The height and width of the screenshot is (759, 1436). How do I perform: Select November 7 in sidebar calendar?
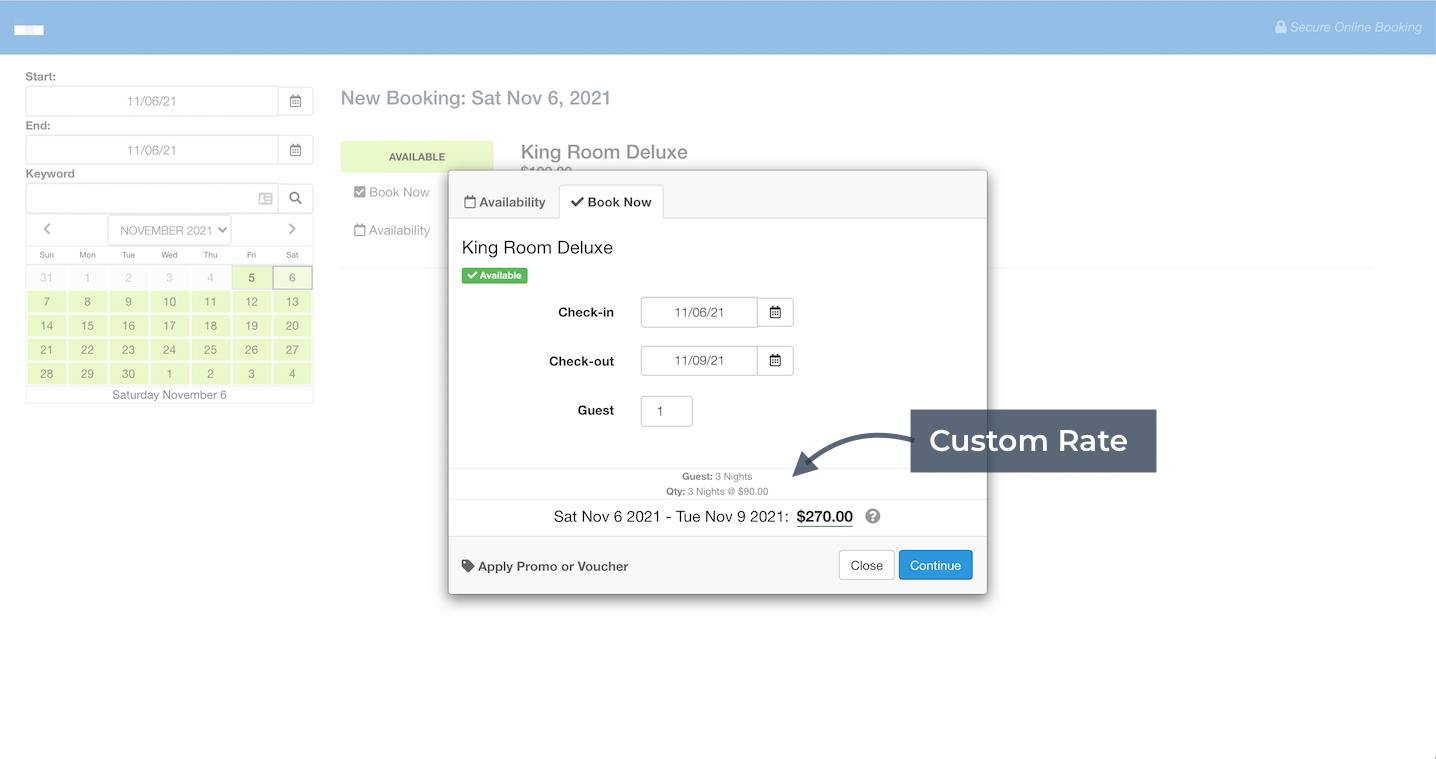coord(47,302)
